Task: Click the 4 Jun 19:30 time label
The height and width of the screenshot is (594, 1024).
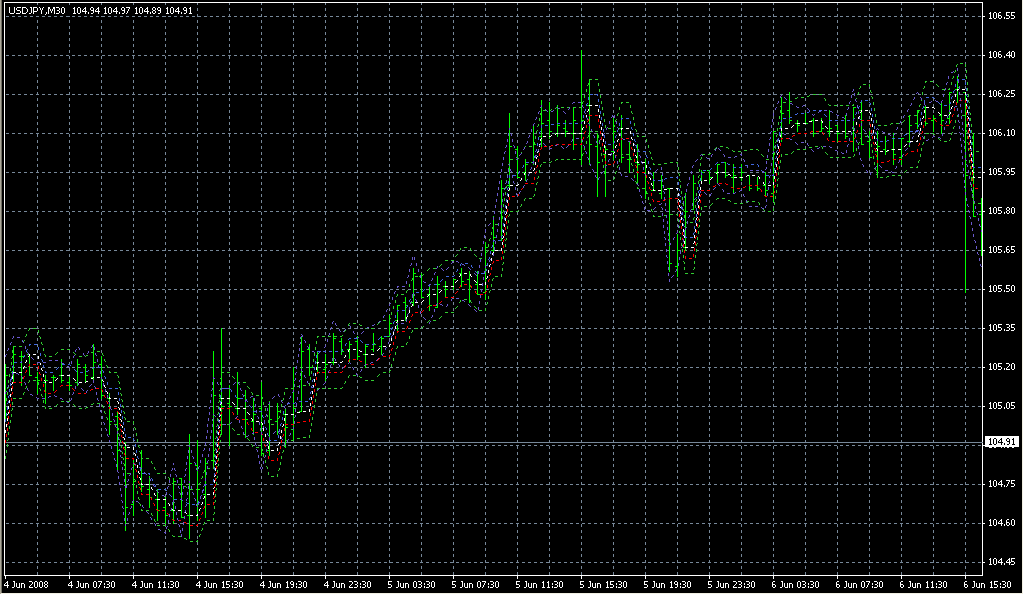Action: click(284, 584)
